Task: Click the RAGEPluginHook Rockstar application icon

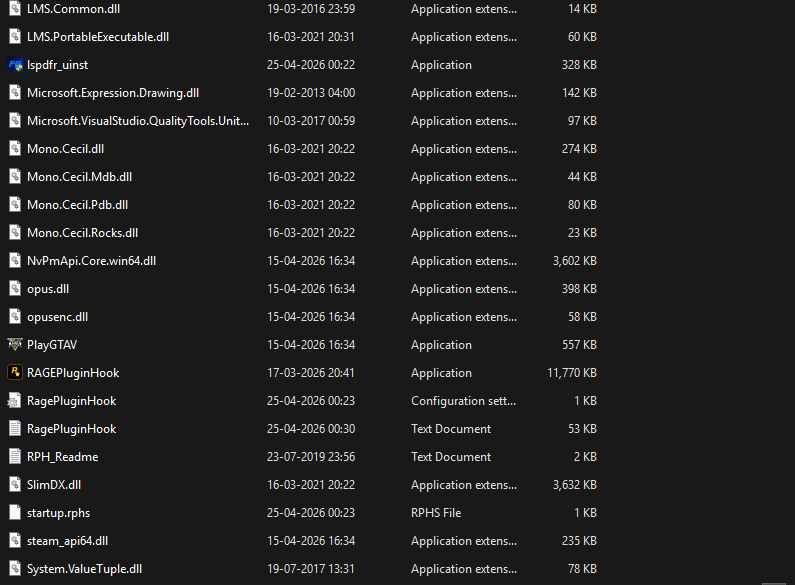Action: tap(15, 373)
